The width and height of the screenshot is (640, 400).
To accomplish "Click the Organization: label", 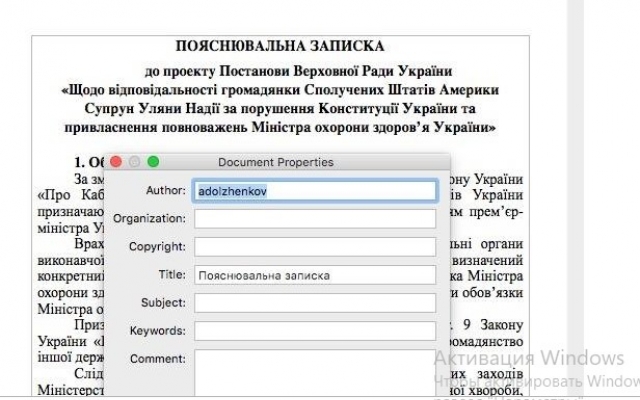I will pyautogui.click(x=149, y=219).
